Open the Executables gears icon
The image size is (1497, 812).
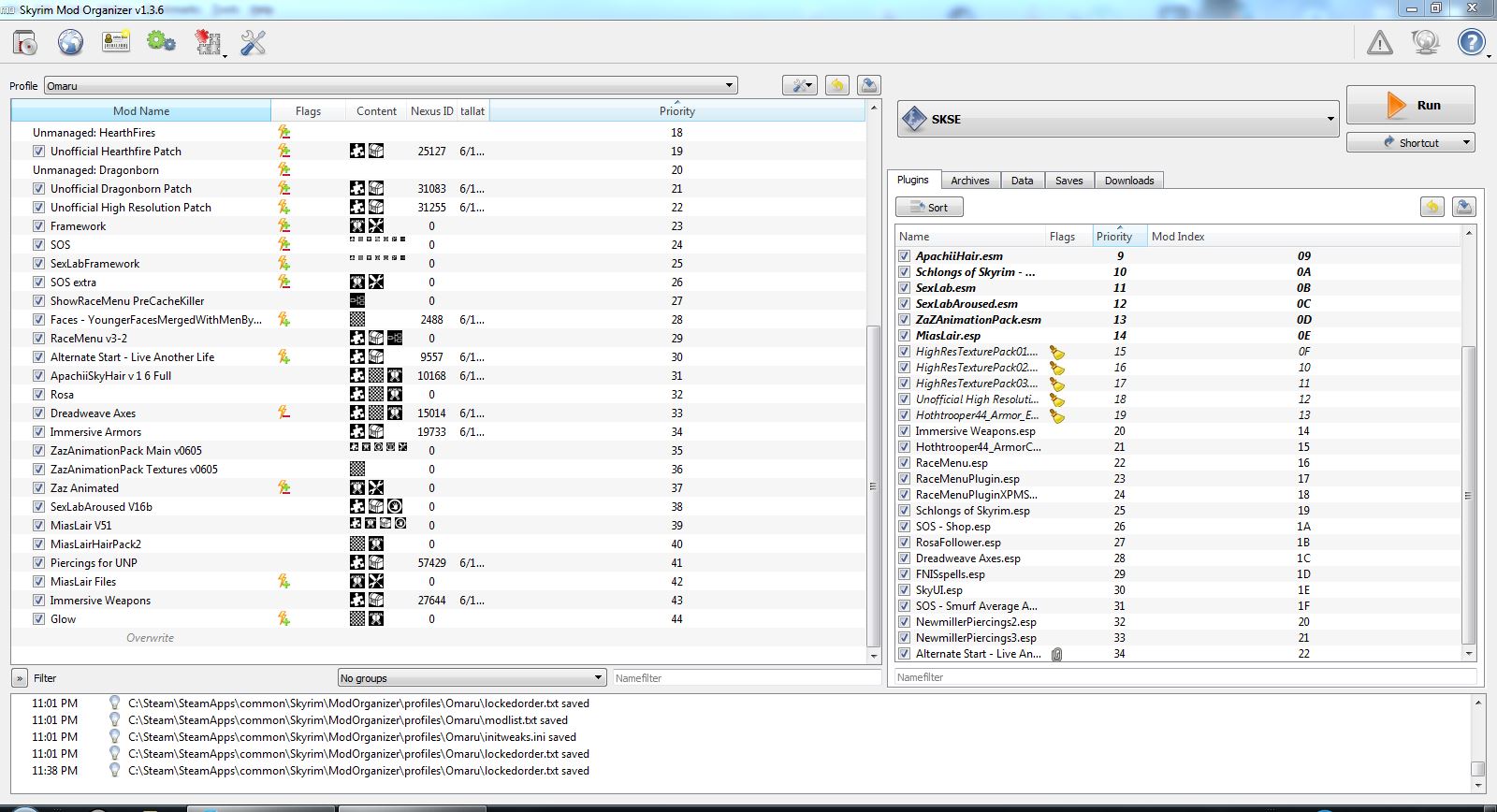(161, 42)
